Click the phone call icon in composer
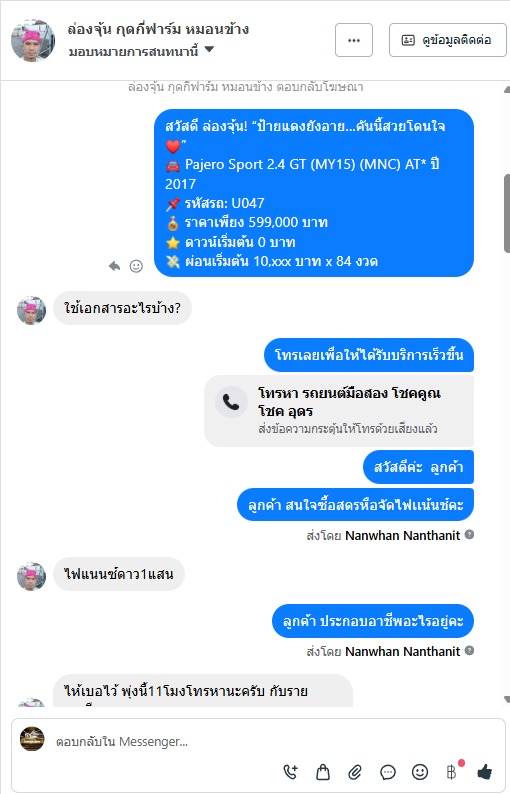This screenshot has width=510, height=794. click(290, 772)
